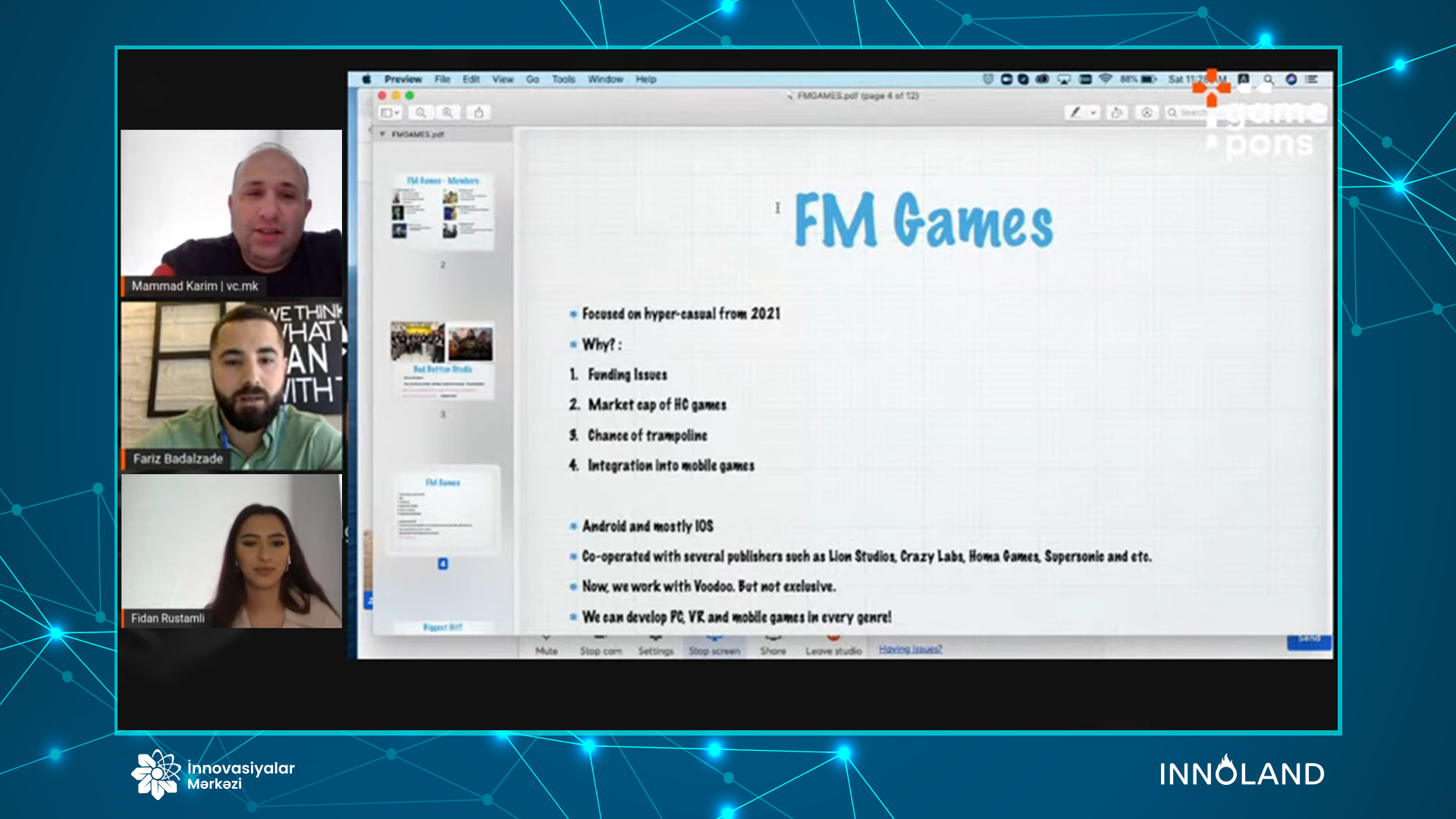Open the sidebar view mode dropdown

[x=390, y=113]
